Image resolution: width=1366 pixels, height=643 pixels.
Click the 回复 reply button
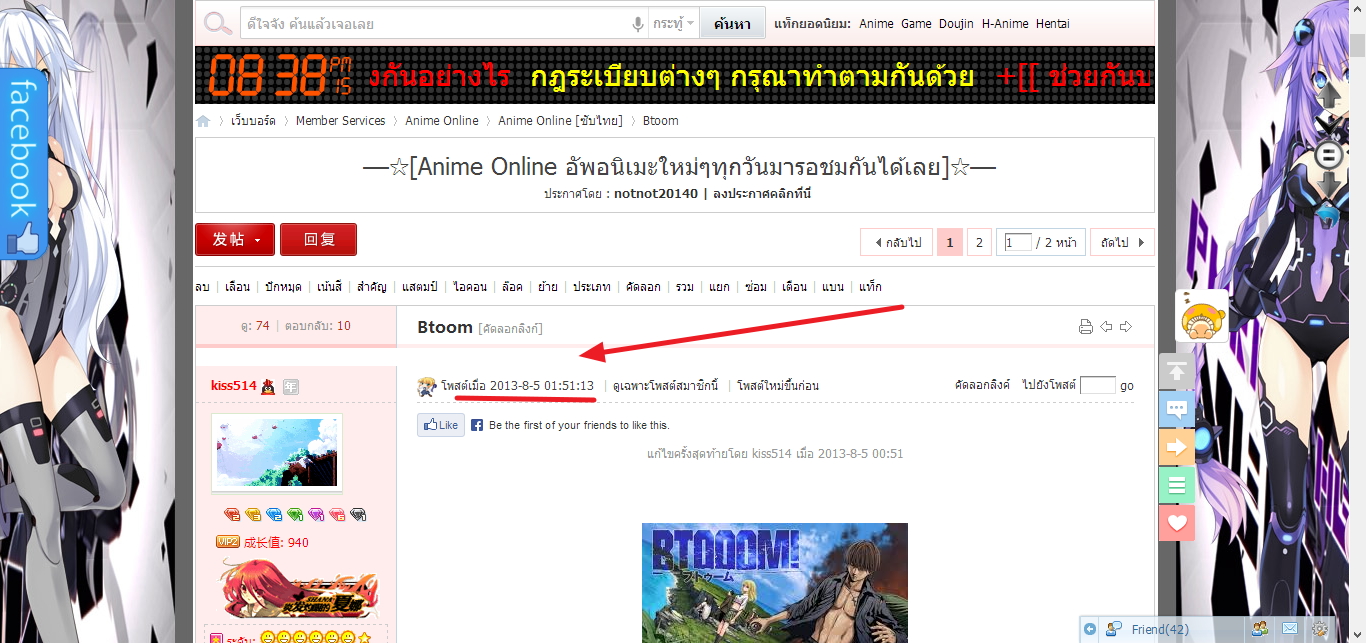[x=318, y=240]
